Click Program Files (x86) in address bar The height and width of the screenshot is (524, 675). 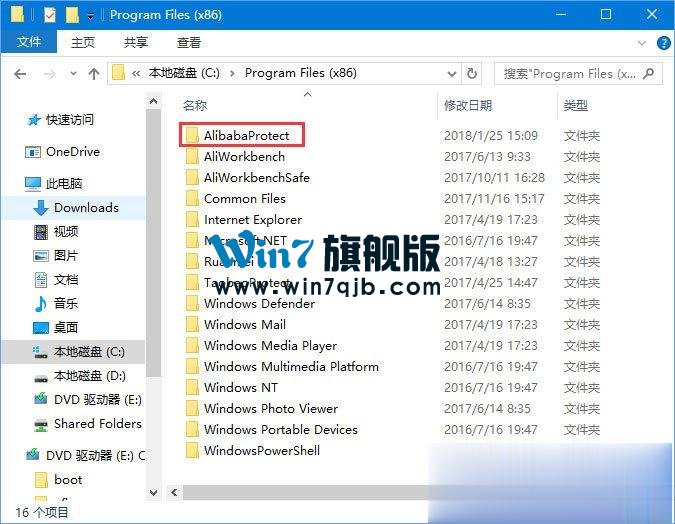tap(301, 73)
